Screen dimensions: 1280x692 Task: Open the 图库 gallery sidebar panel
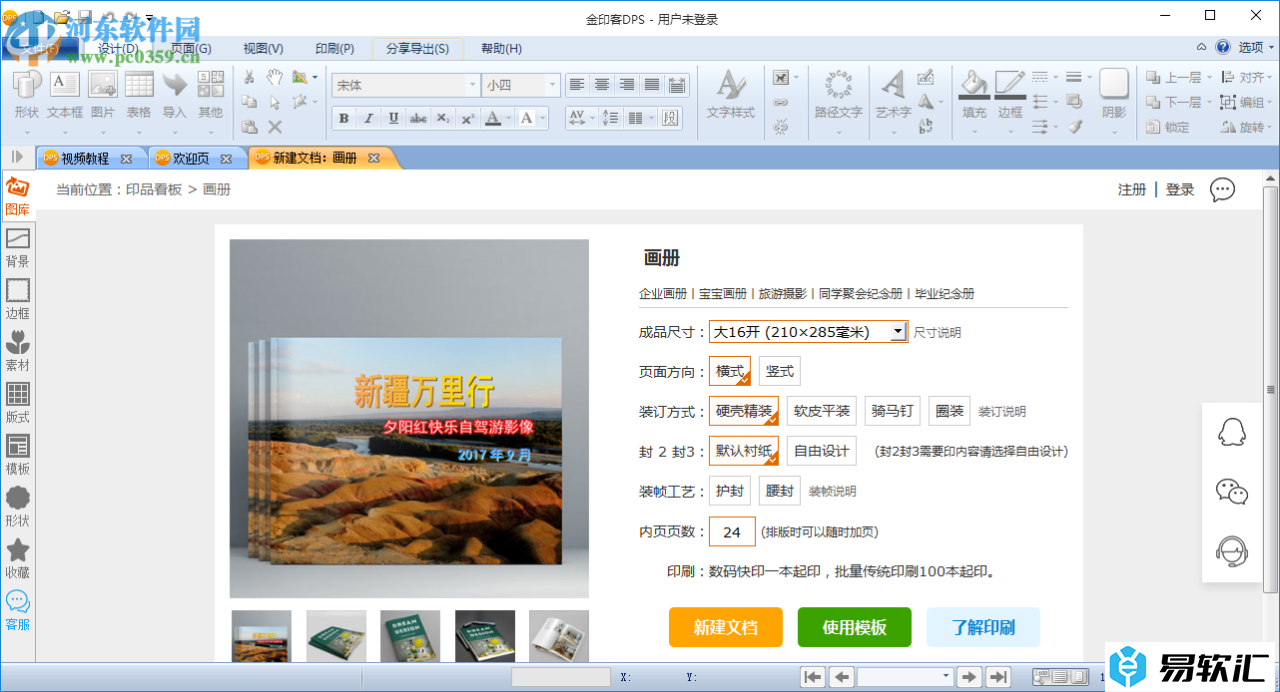[x=17, y=197]
